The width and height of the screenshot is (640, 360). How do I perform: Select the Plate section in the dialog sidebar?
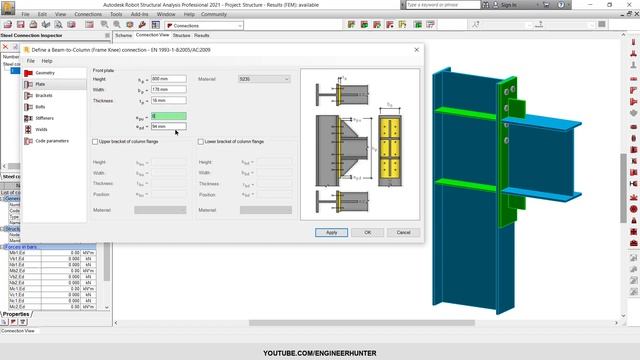(40, 84)
